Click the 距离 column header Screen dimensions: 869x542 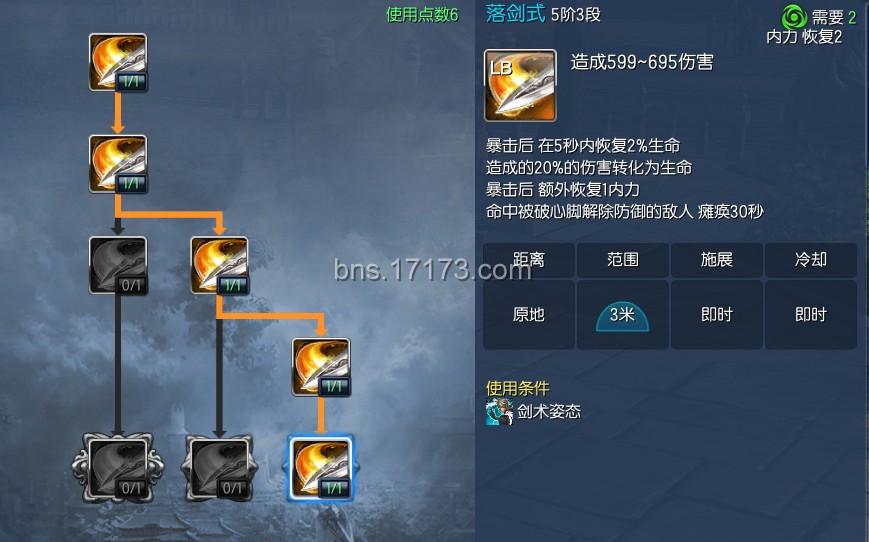coord(529,259)
